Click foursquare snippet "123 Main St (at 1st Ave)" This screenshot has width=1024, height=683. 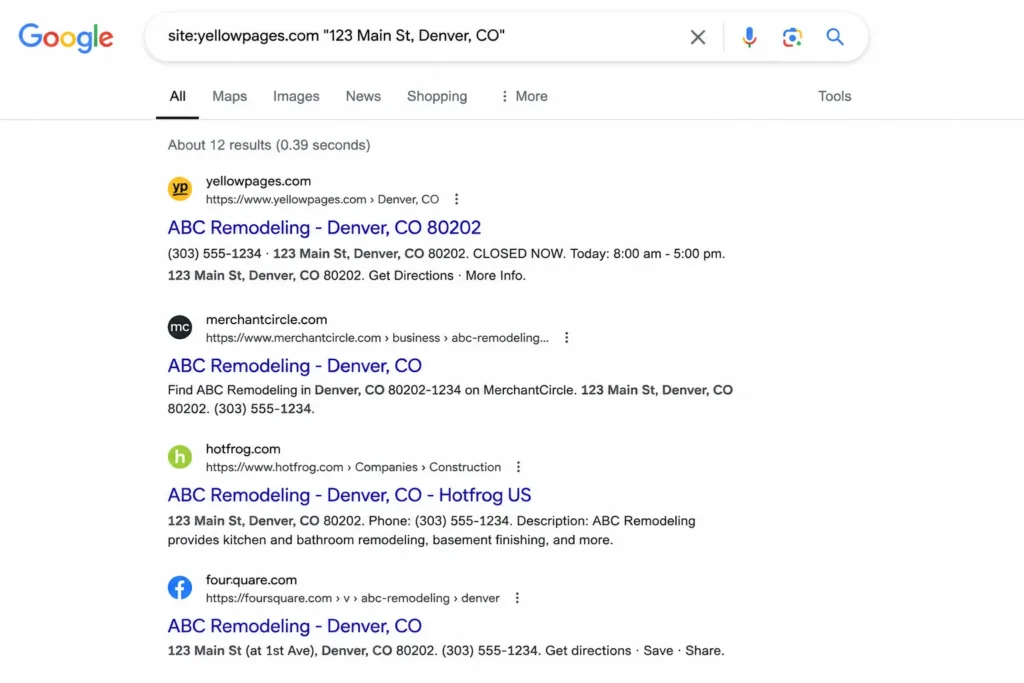(446, 650)
